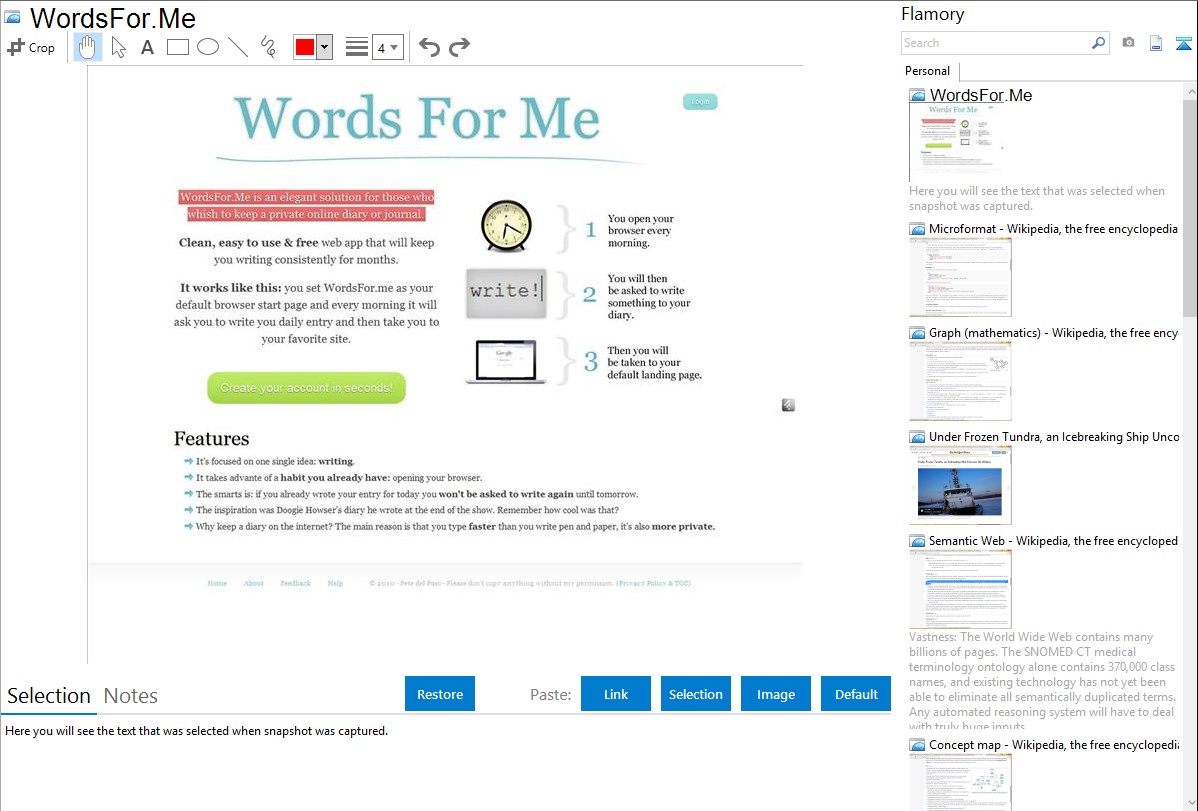Image resolution: width=1198 pixels, height=811 pixels.
Task: Select the straight line tool
Action: click(238, 47)
